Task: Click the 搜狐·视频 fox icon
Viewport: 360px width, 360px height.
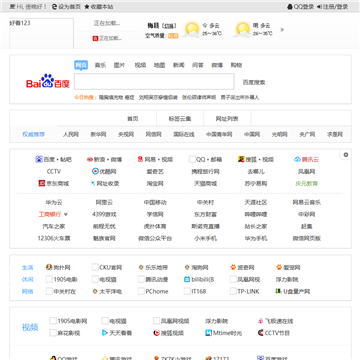Action: point(241,159)
